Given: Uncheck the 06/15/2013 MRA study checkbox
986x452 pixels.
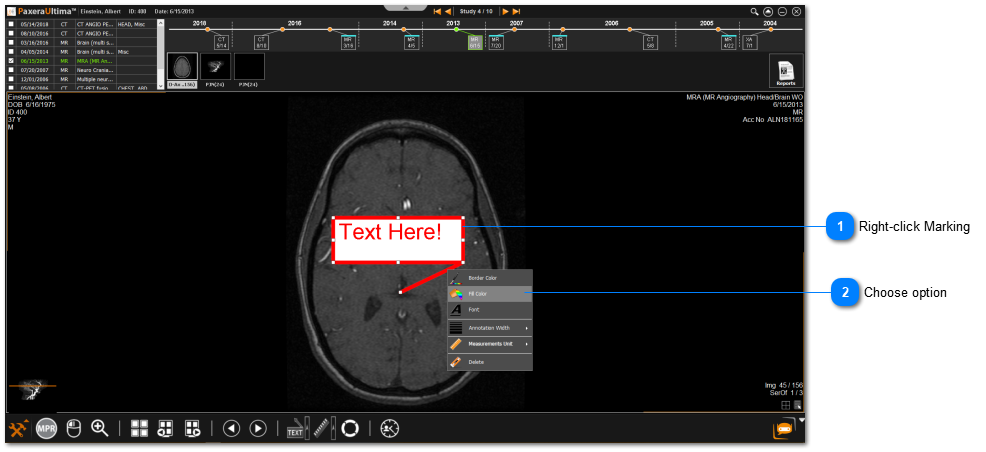Looking at the screenshot, I should pos(11,60).
